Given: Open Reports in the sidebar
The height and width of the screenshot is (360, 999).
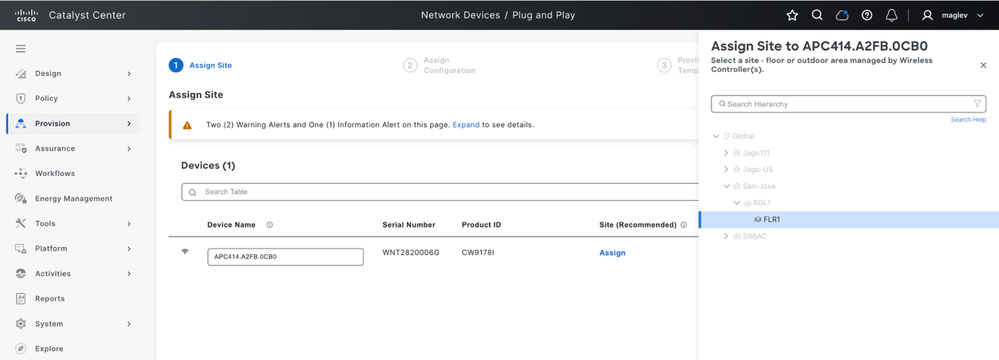Looking at the screenshot, I should click(x=50, y=299).
